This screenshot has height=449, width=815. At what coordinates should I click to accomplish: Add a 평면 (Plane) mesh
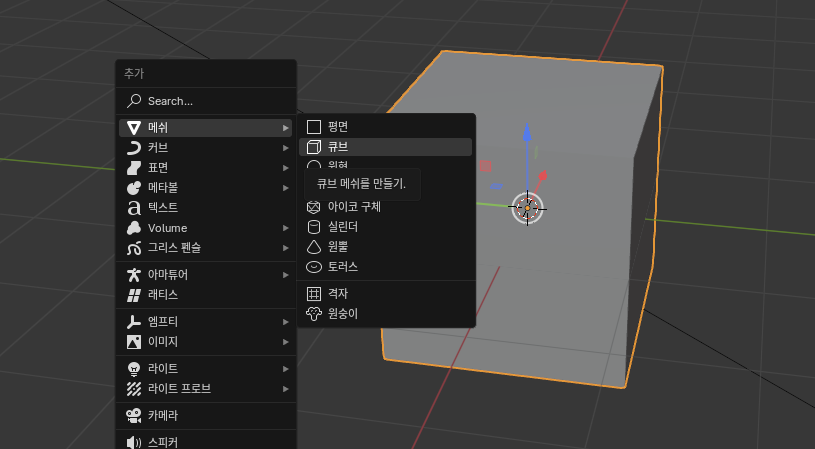point(386,127)
